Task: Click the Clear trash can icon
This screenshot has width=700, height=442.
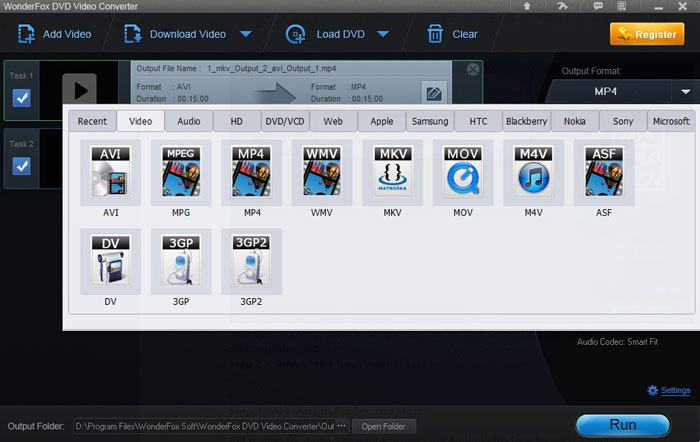Action: pyautogui.click(x=435, y=34)
